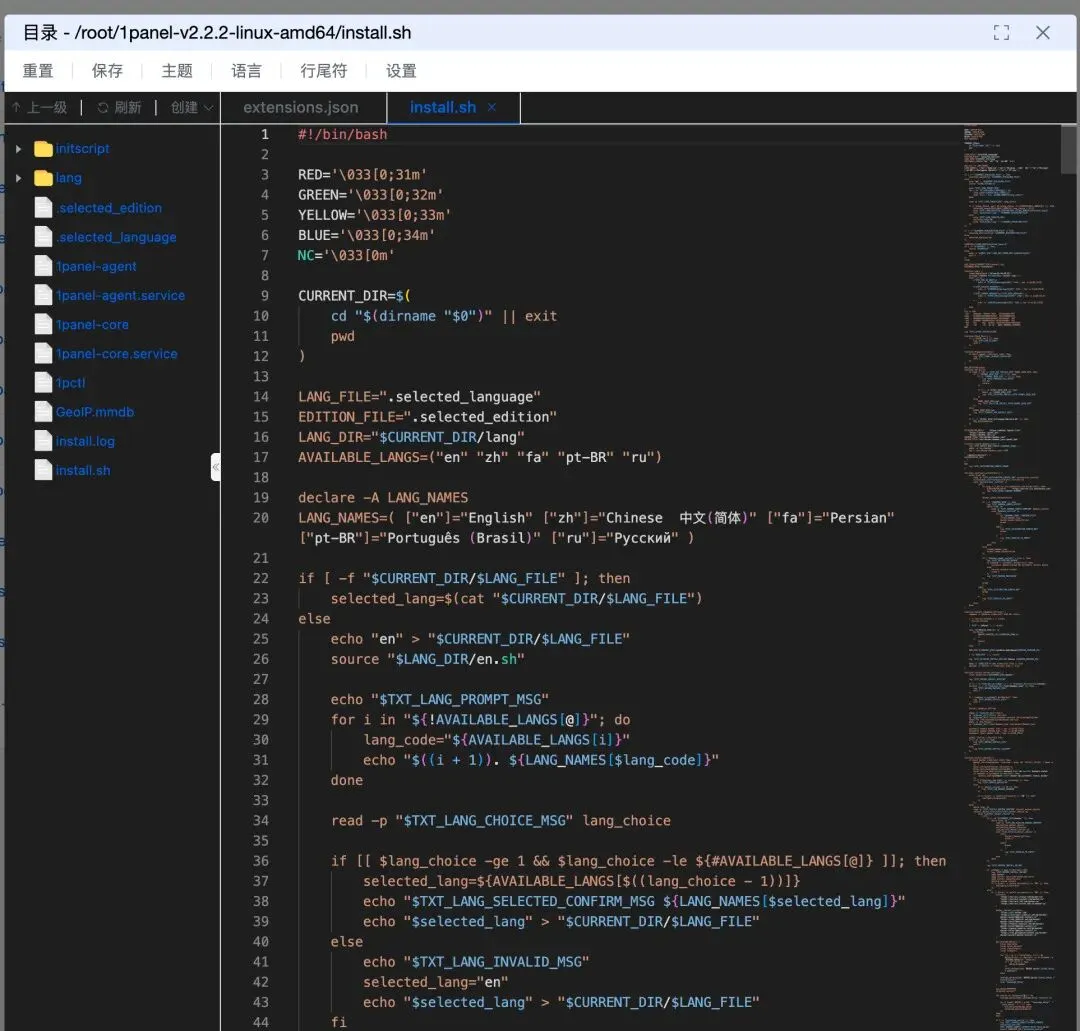Click line number 20 in gutter
This screenshot has height=1031, width=1080.
(260, 517)
